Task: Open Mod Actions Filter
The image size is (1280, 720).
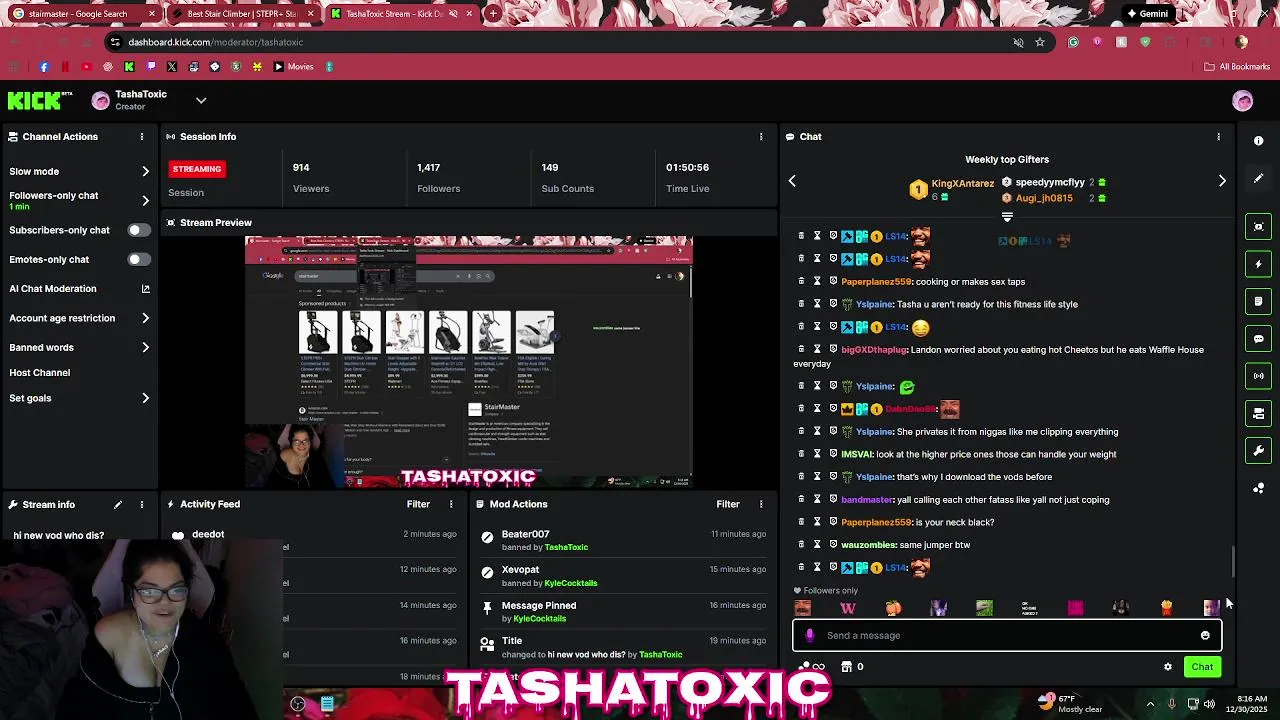Action: [728, 504]
